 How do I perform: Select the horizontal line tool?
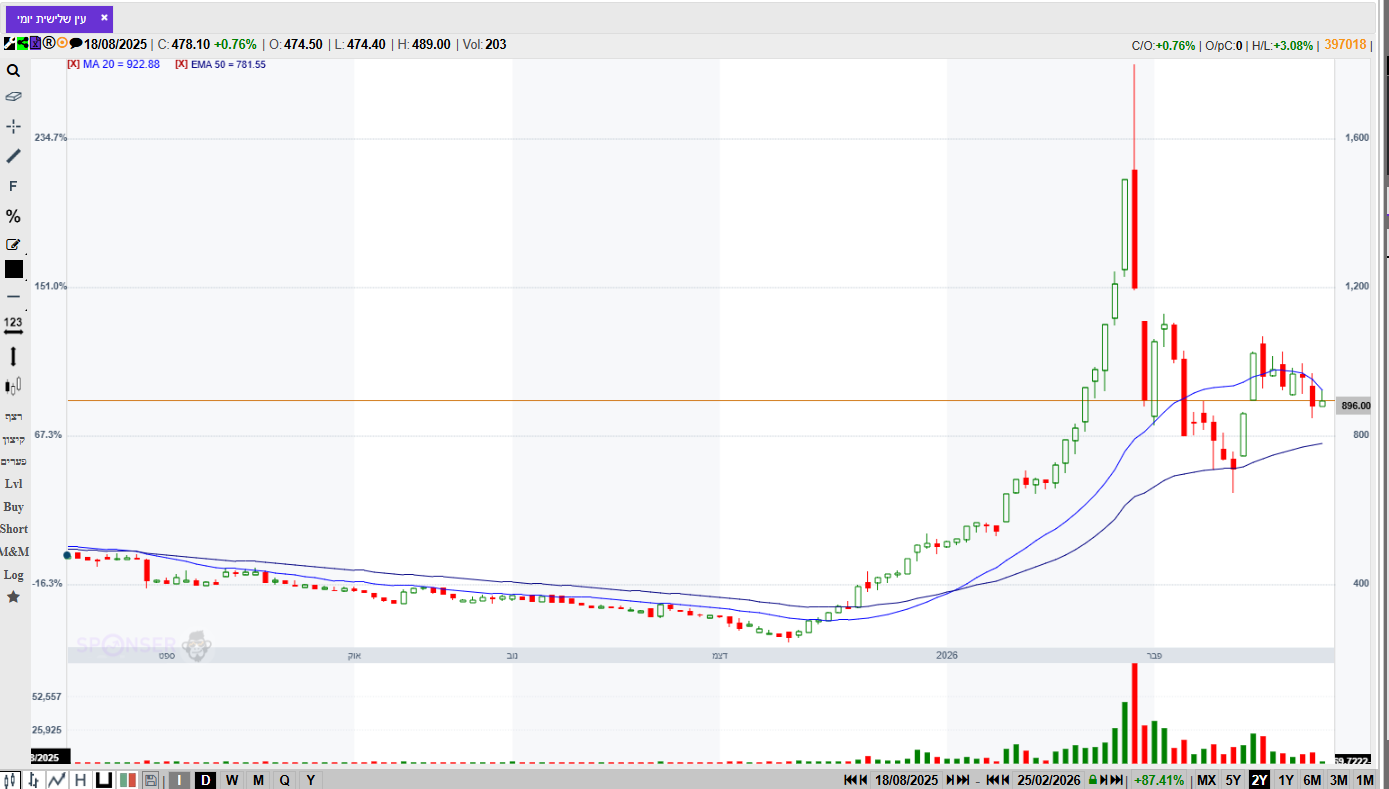13,296
